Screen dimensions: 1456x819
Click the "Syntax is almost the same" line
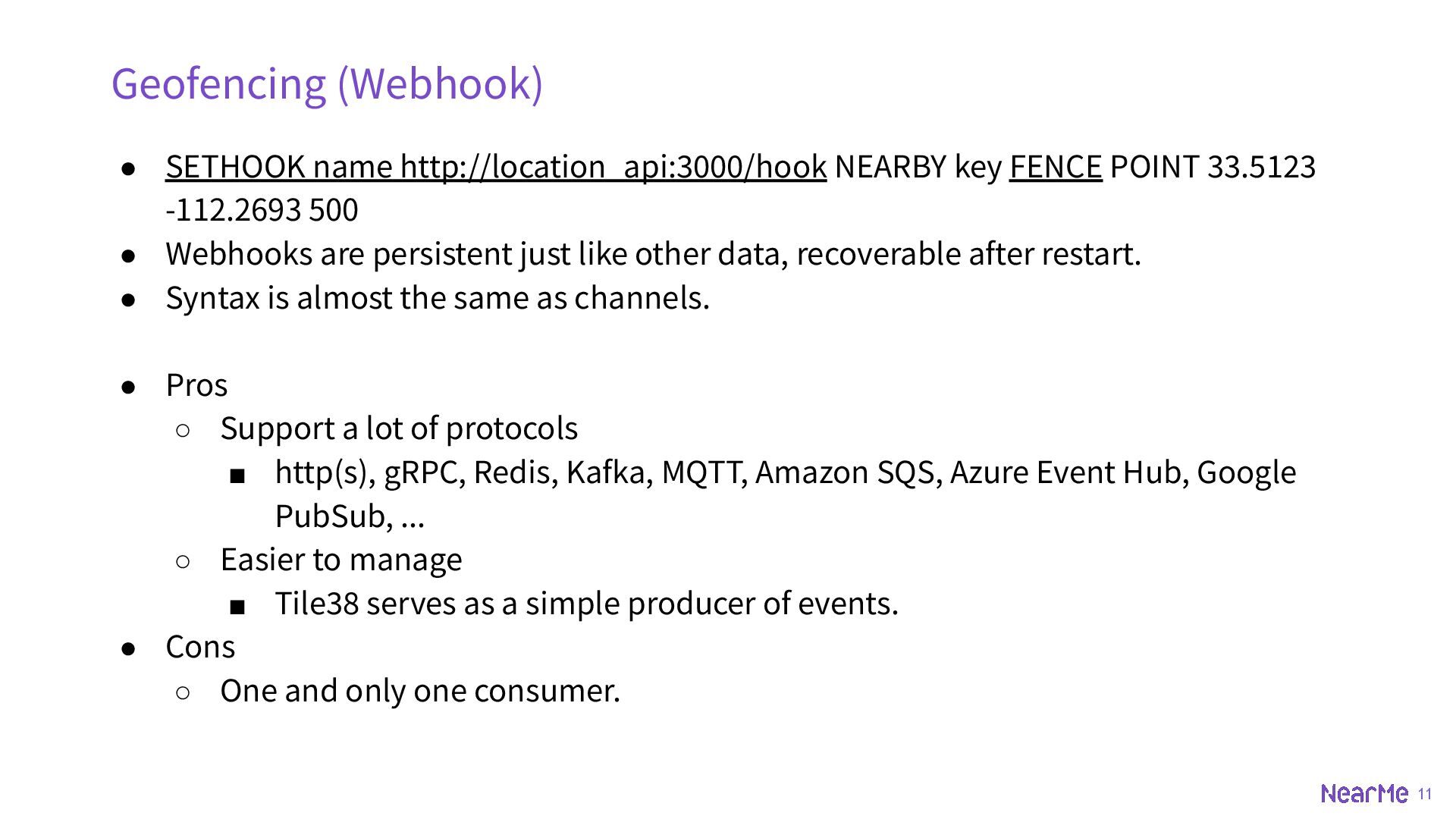click(437, 298)
